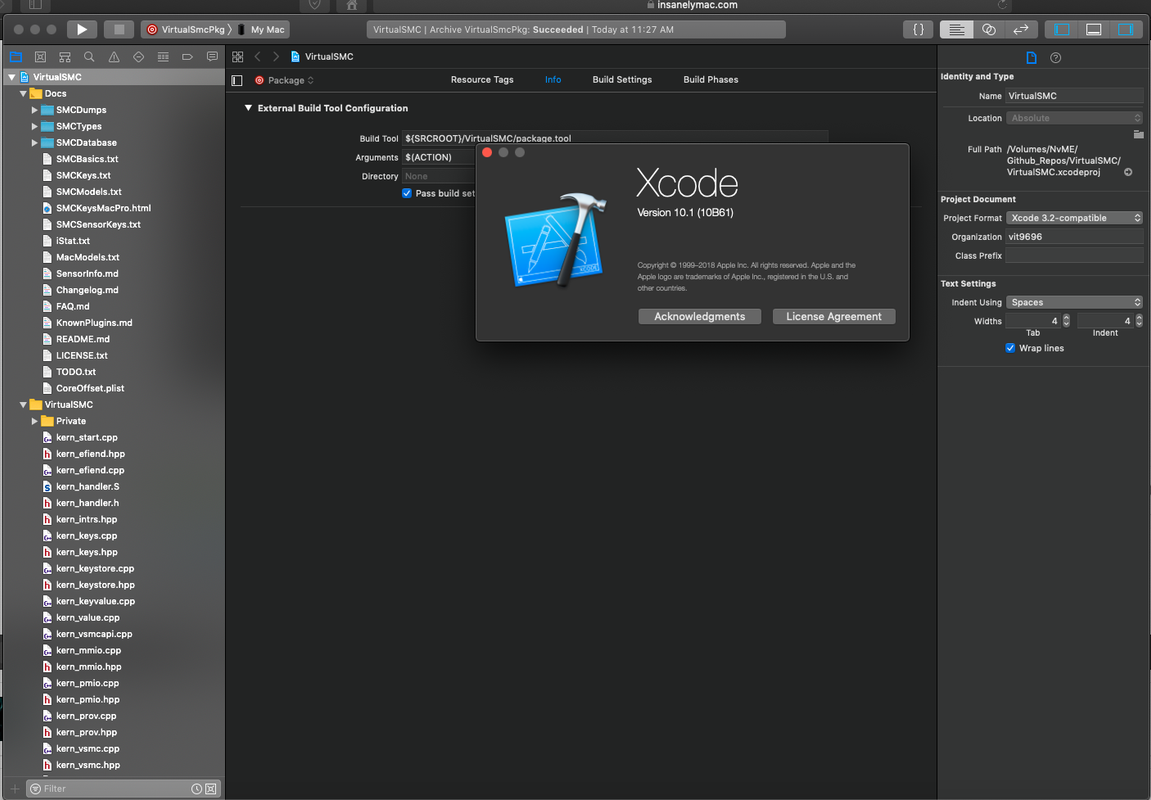Viewport: 1151px width, 800px height.
Task: Collapse the VirtualSMC project root
Action: (12, 77)
